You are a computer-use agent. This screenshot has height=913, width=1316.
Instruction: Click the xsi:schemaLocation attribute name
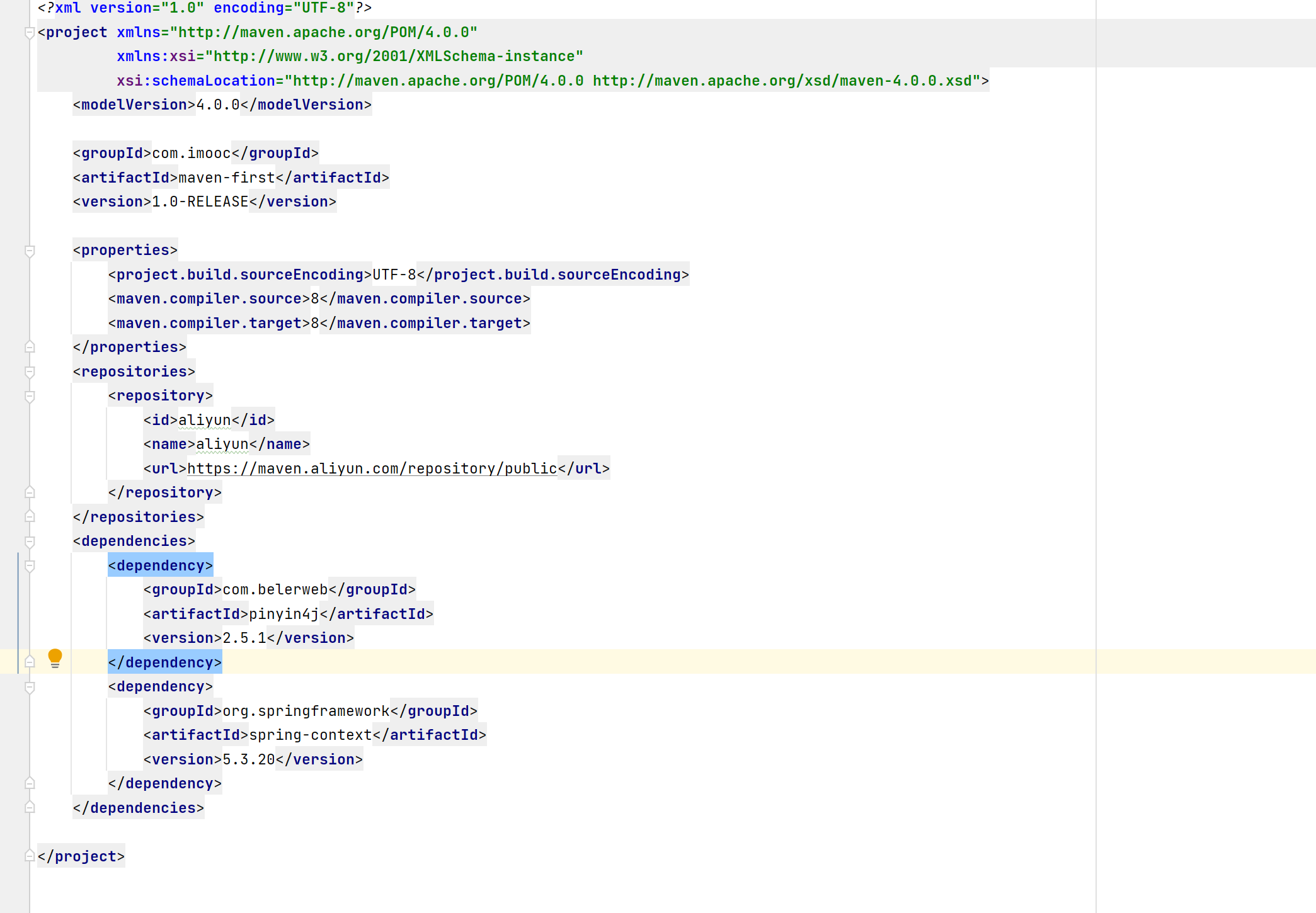tap(196, 81)
